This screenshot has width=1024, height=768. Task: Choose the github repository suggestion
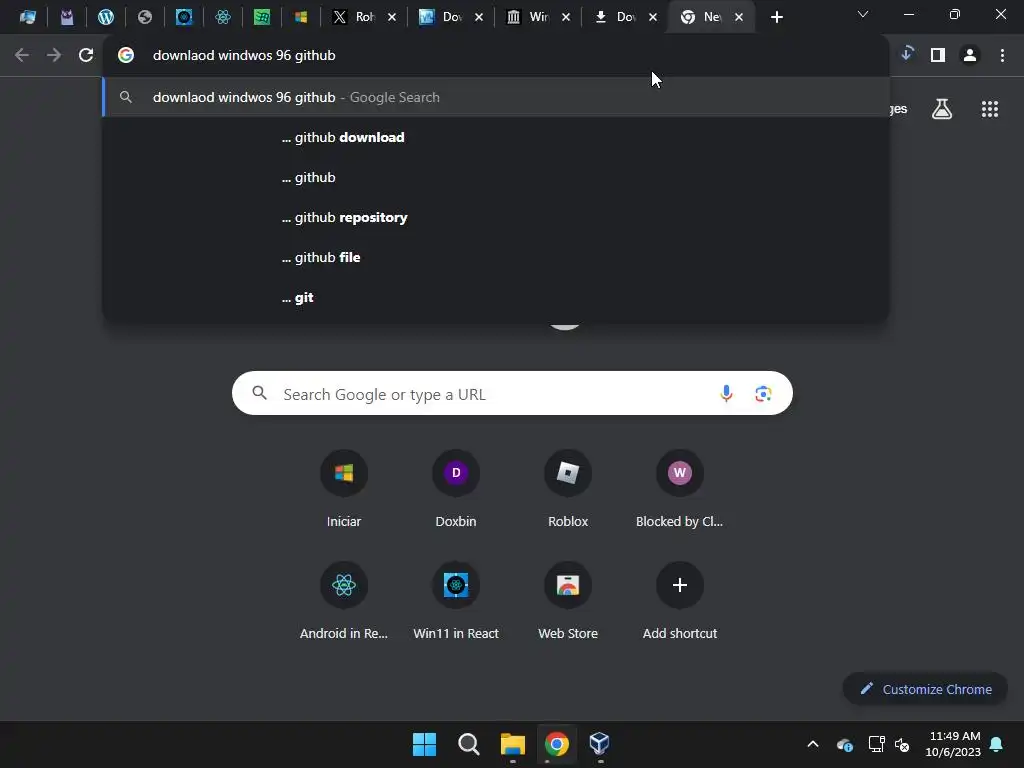[496, 217]
